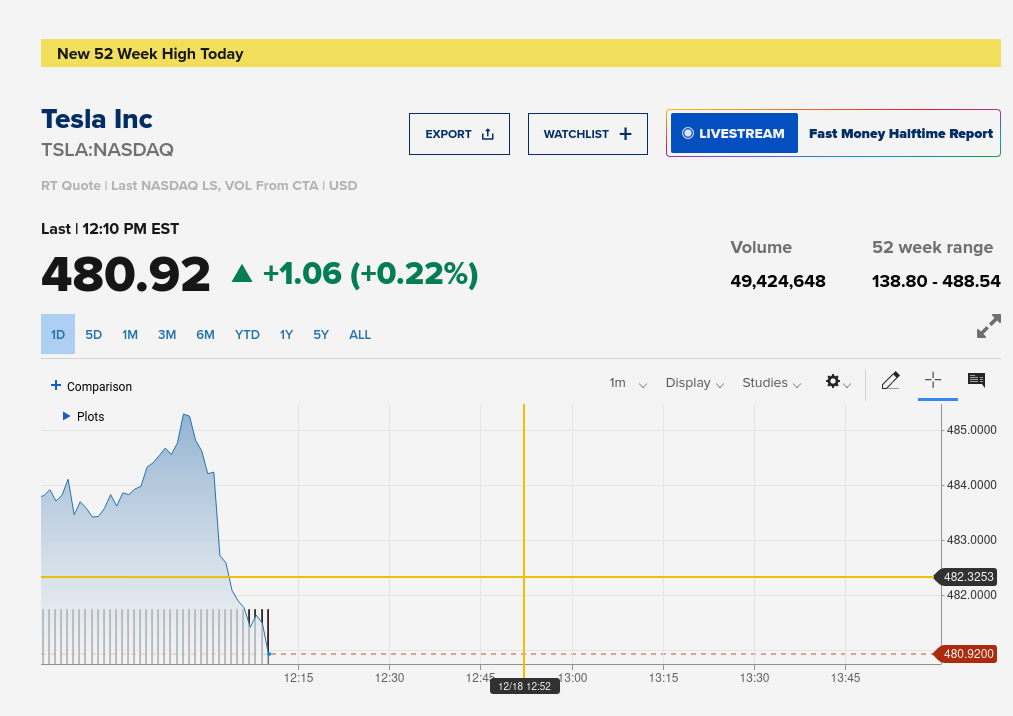
Task: Switch to the 5D time range
Action: pos(94,335)
